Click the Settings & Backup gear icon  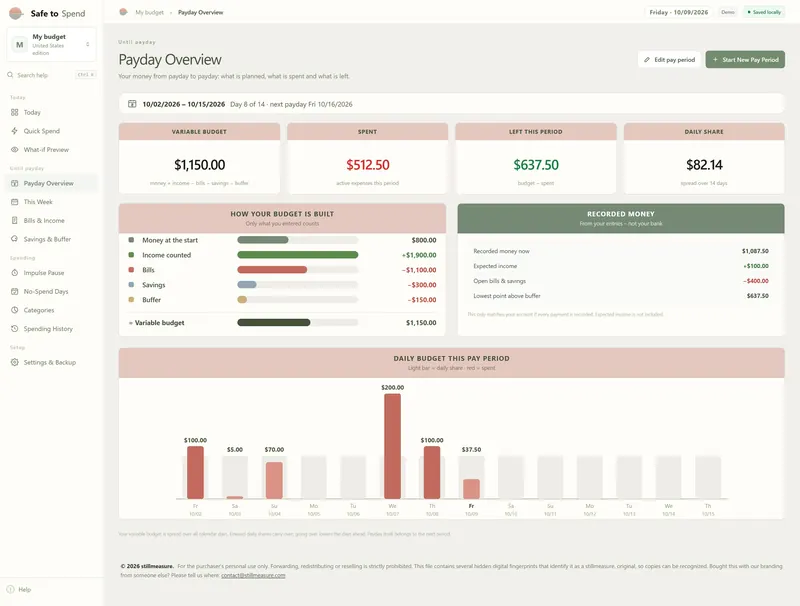point(14,362)
